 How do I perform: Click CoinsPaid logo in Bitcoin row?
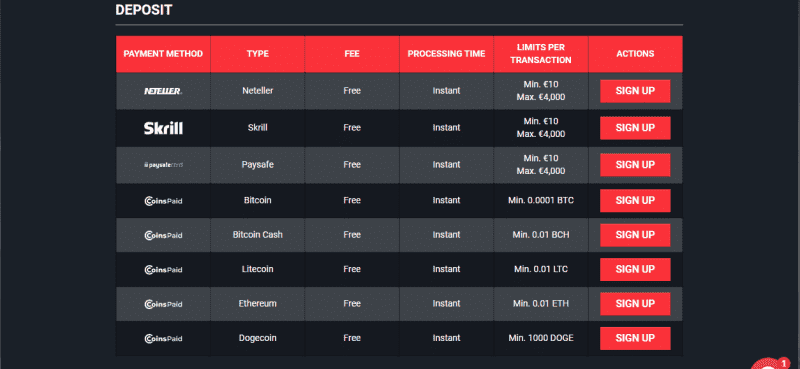click(x=163, y=201)
